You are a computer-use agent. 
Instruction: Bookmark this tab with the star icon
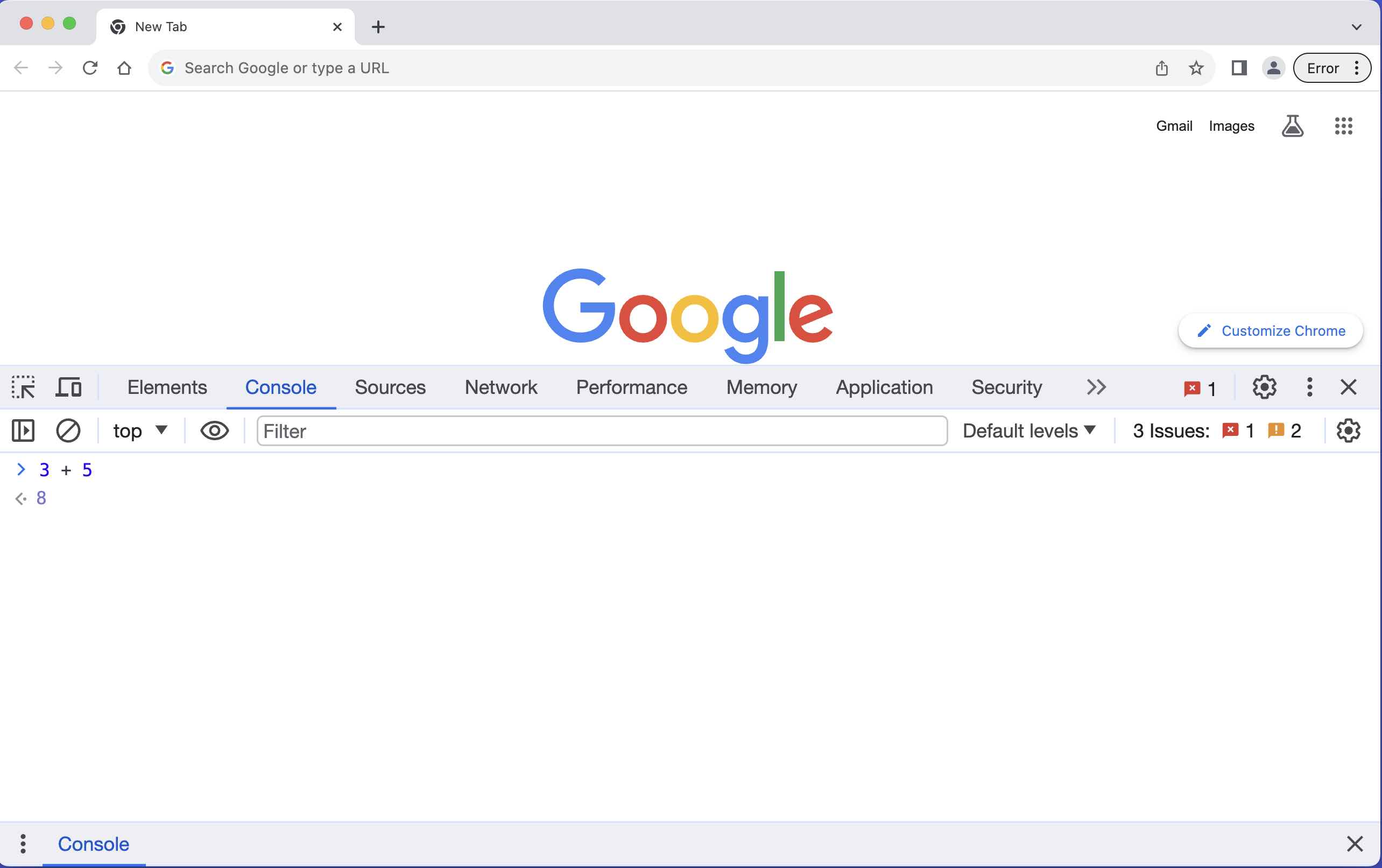point(1196,68)
